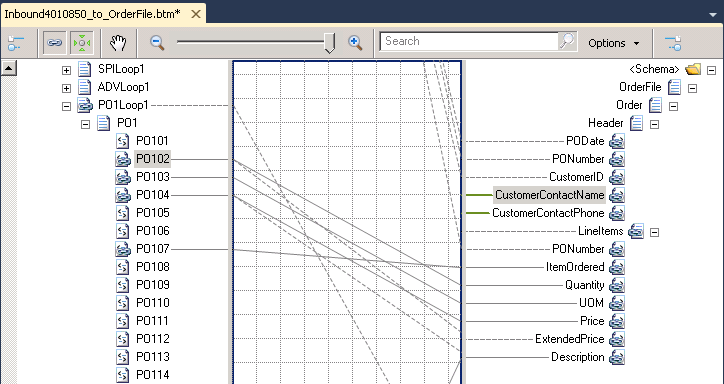This screenshot has width=724, height=384.
Task: Expand the ADVLoop1 node
Action: pos(66,88)
